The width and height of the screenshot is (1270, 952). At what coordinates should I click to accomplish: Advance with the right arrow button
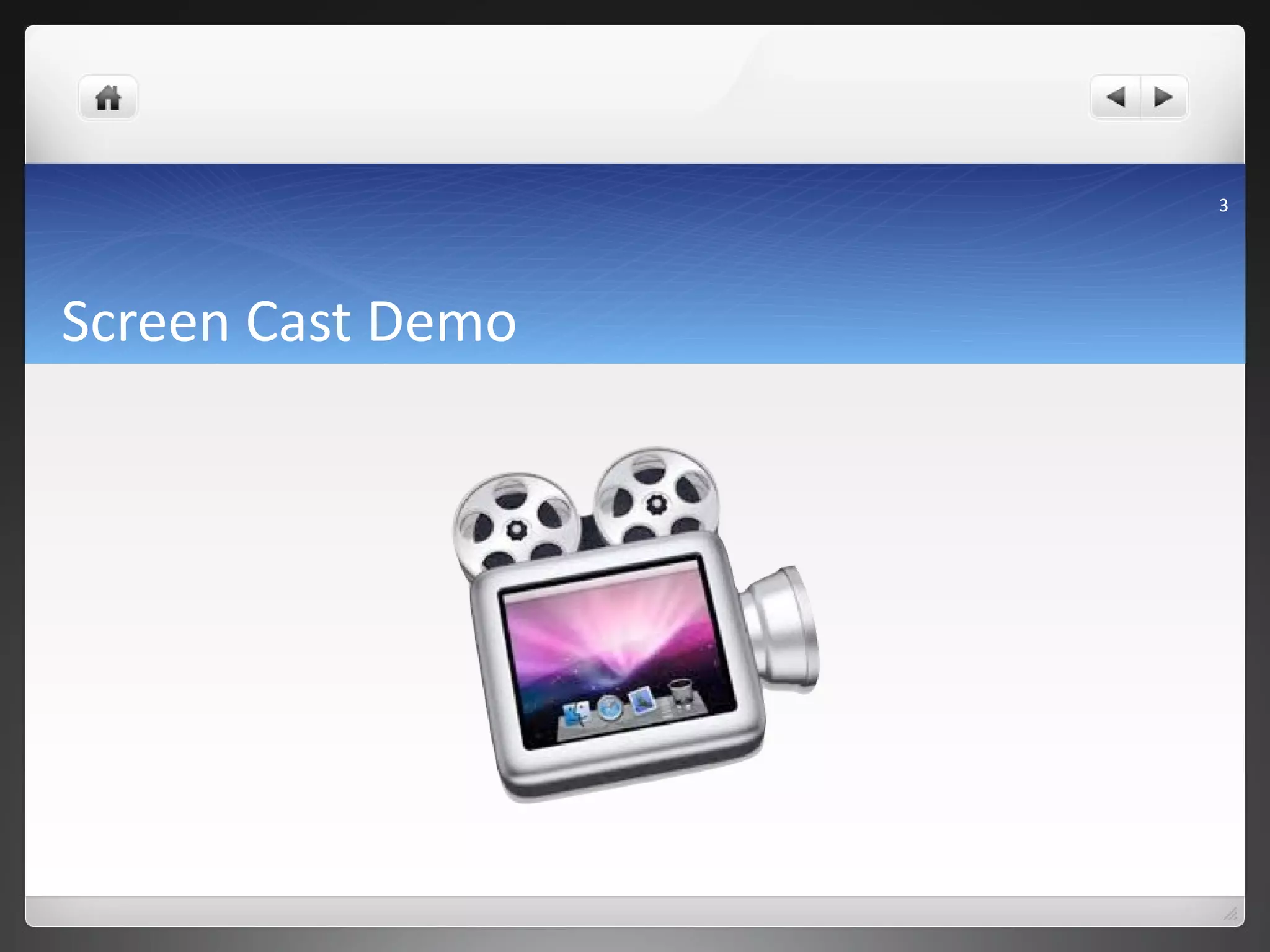point(1164,97)
